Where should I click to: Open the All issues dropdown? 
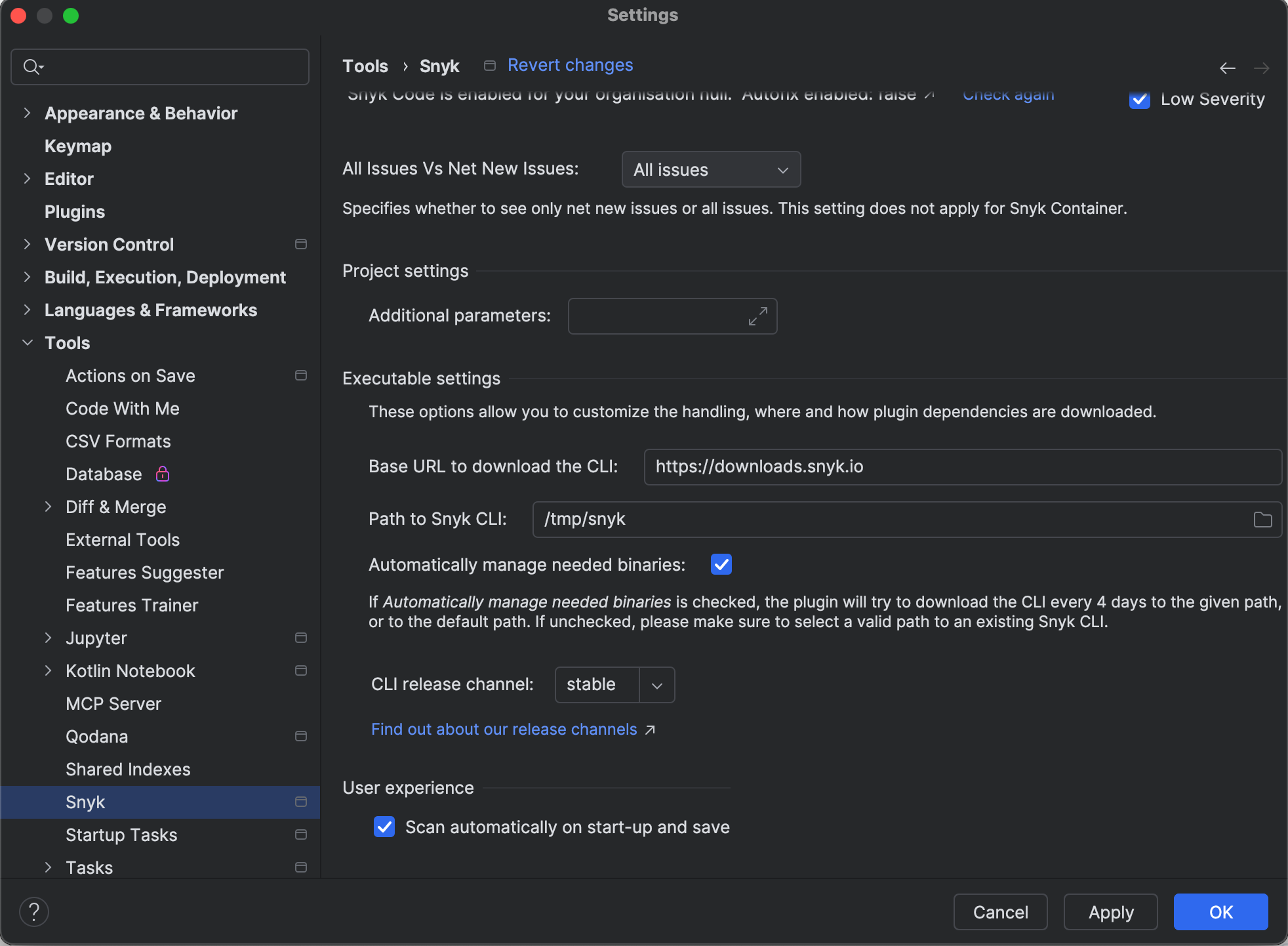pos(711,169)
